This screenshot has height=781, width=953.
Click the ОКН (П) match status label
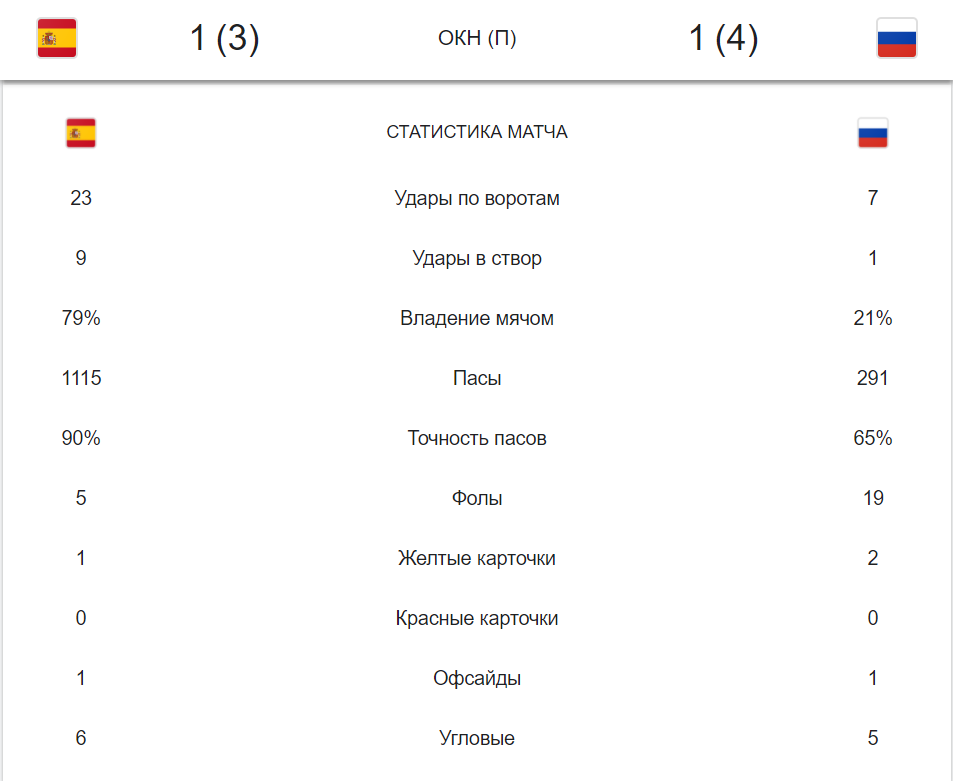coord(477,39)
